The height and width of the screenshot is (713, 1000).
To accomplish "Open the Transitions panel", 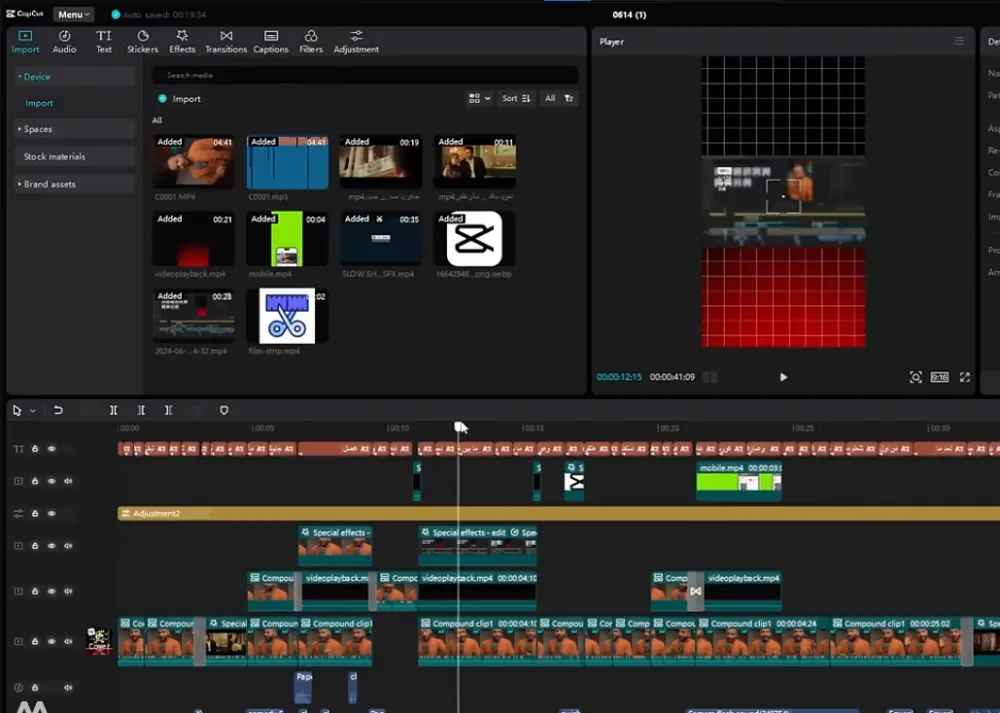I will (x=226, y=41).
